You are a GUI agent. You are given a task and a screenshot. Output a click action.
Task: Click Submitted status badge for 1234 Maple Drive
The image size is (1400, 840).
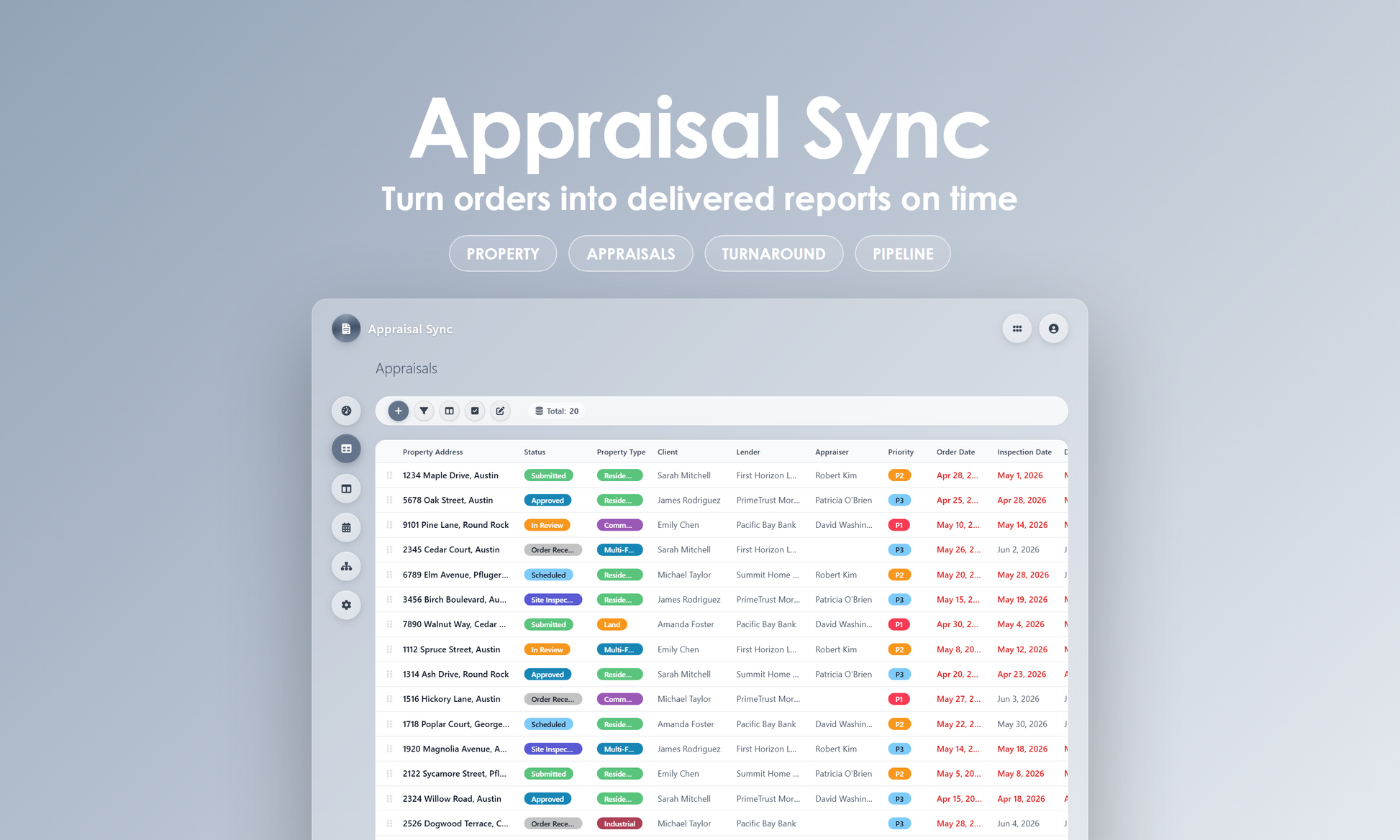[x=548, y=475]
